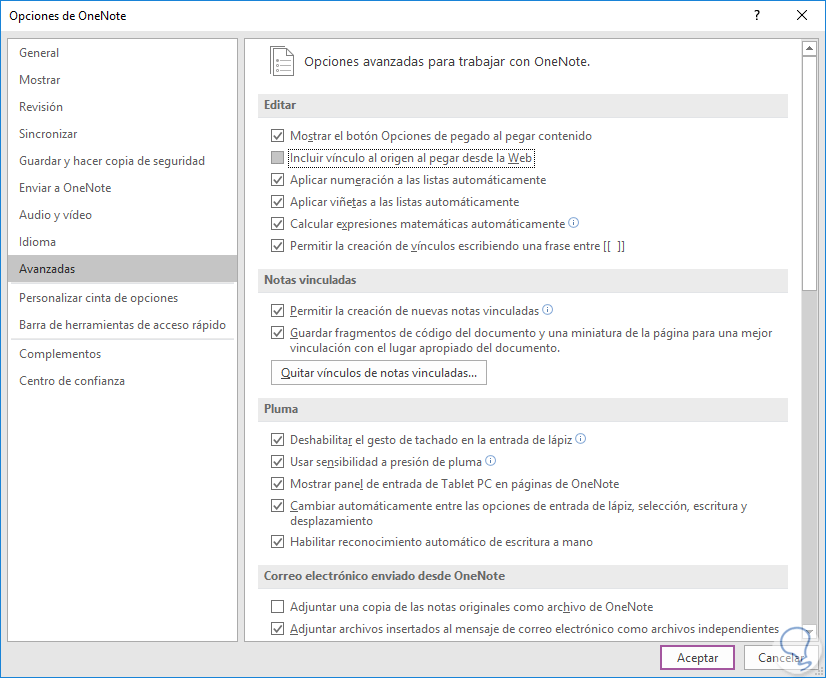Go to Centro de confianza
The height and width of the screenshot is (678, 826).
(122, 381)
